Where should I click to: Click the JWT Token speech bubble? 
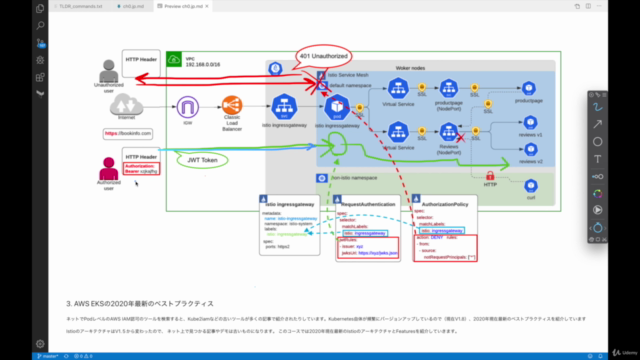tap(202, 160)
